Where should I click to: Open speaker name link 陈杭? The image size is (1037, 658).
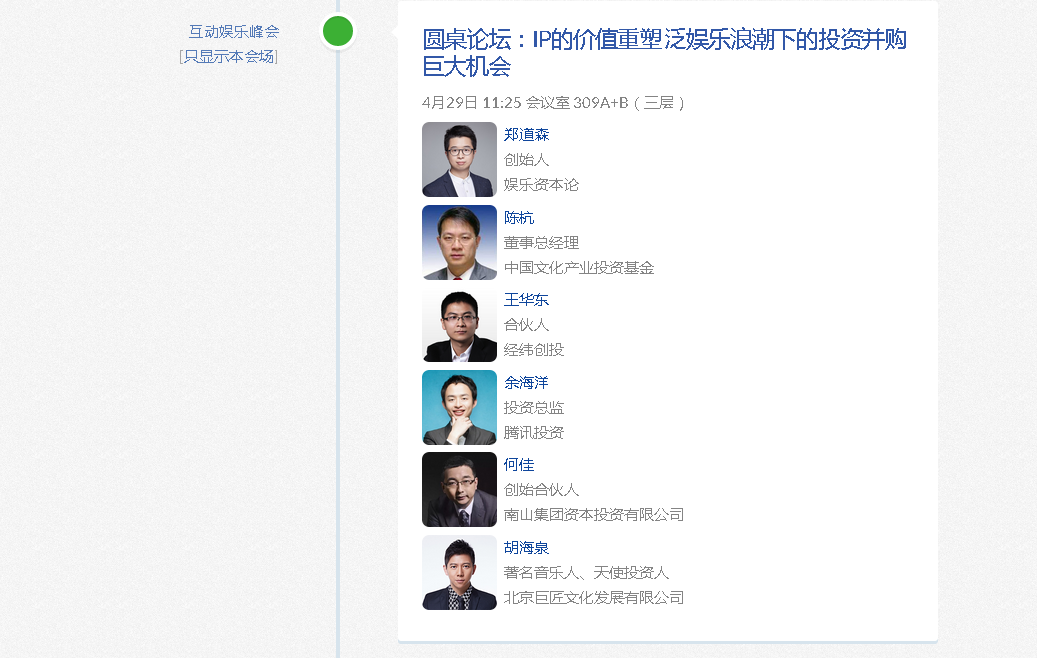(x=519, y=218)
